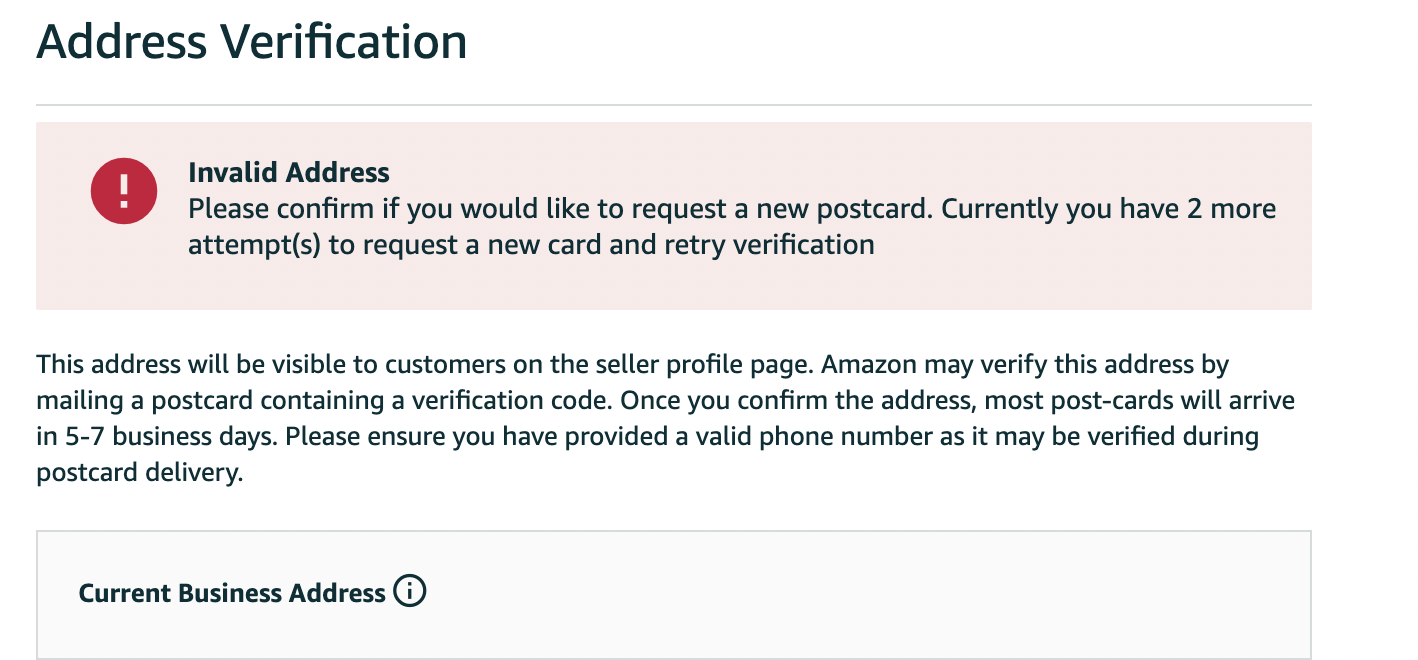Click the word Amazon in the description
This screenshot has width=1418, height=660.
pyautogui.click(x=868, y=364)
